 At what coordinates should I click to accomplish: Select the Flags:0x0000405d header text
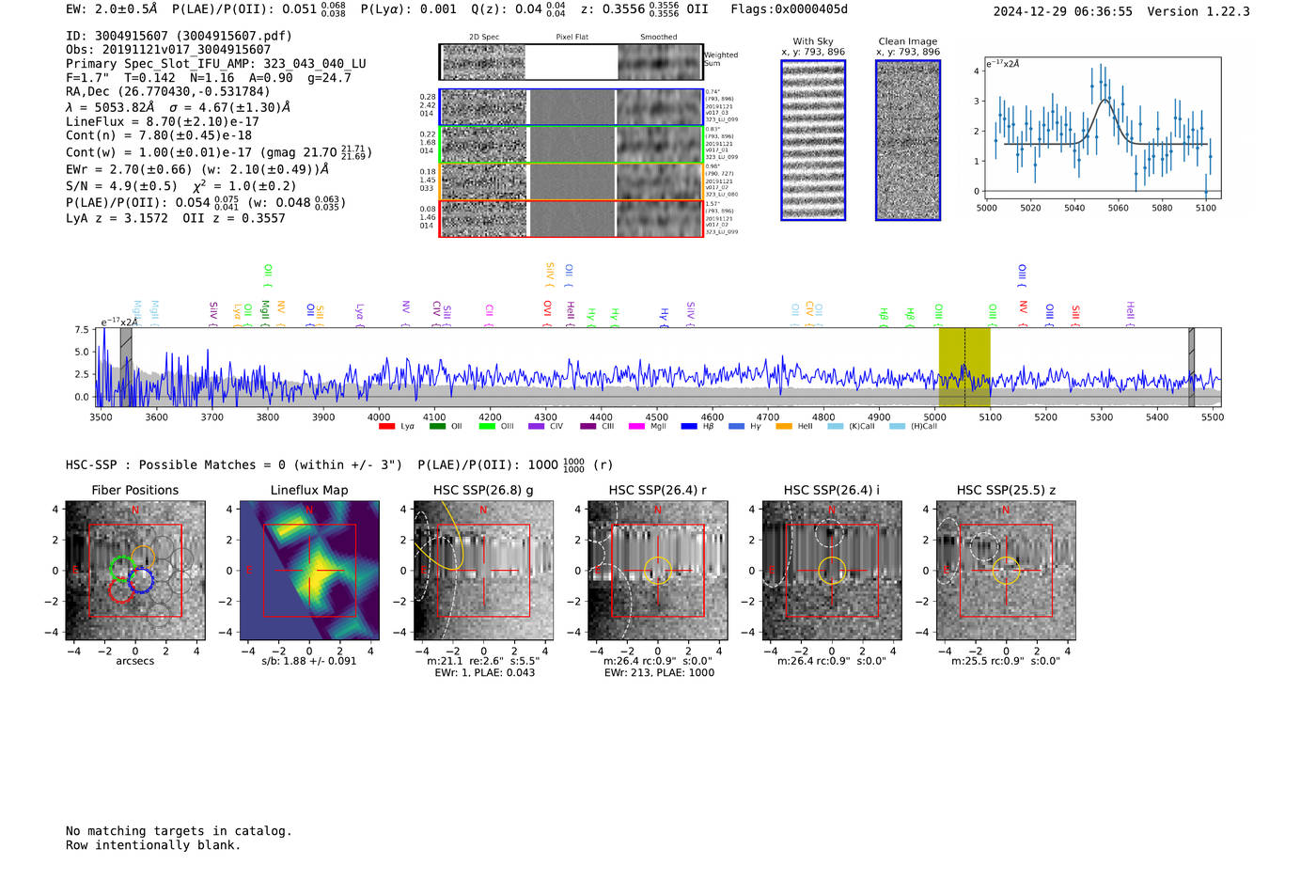(789, 9)
